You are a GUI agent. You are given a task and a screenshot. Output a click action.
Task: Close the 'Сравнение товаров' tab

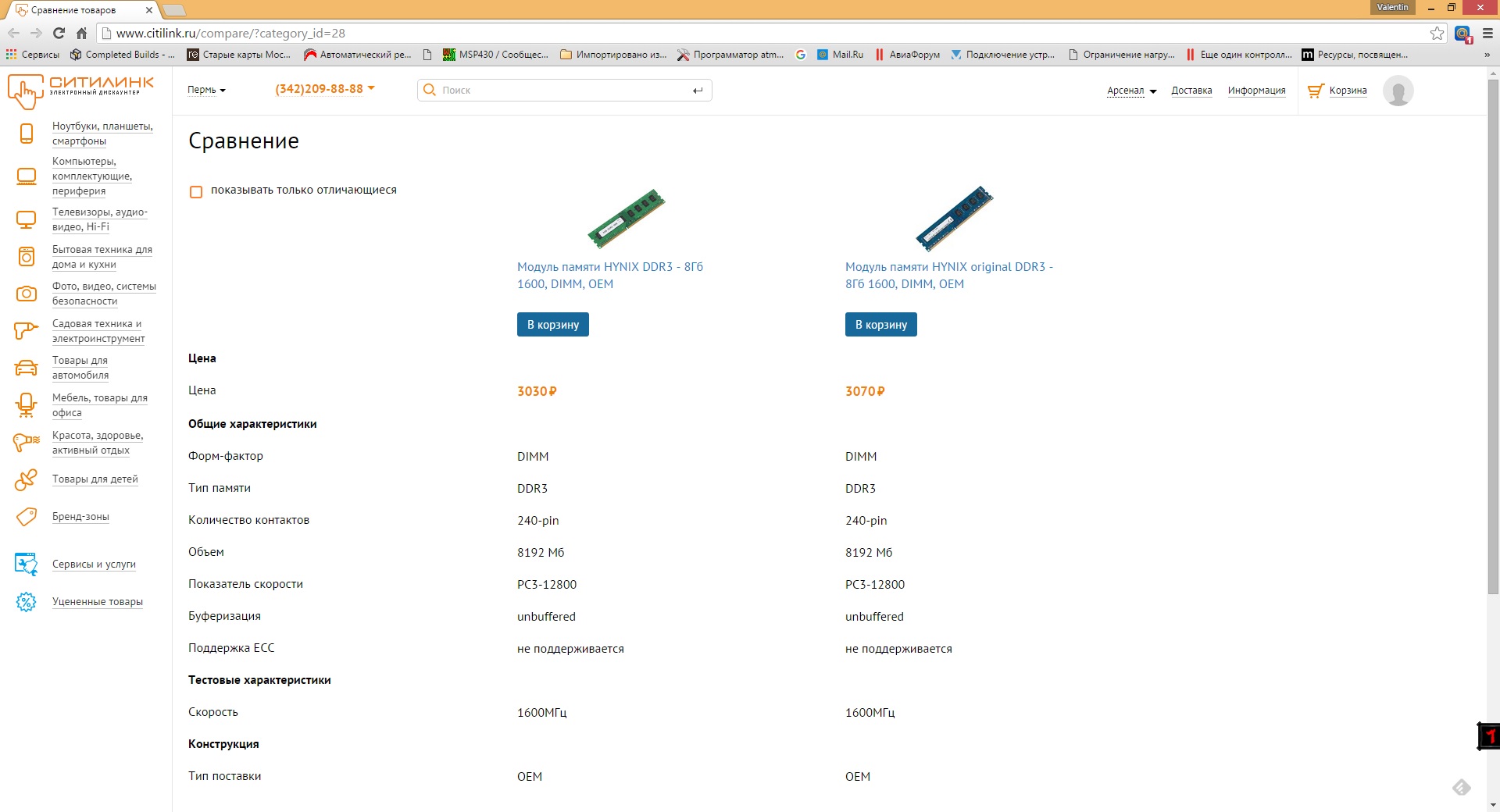(x=149, y=10)
